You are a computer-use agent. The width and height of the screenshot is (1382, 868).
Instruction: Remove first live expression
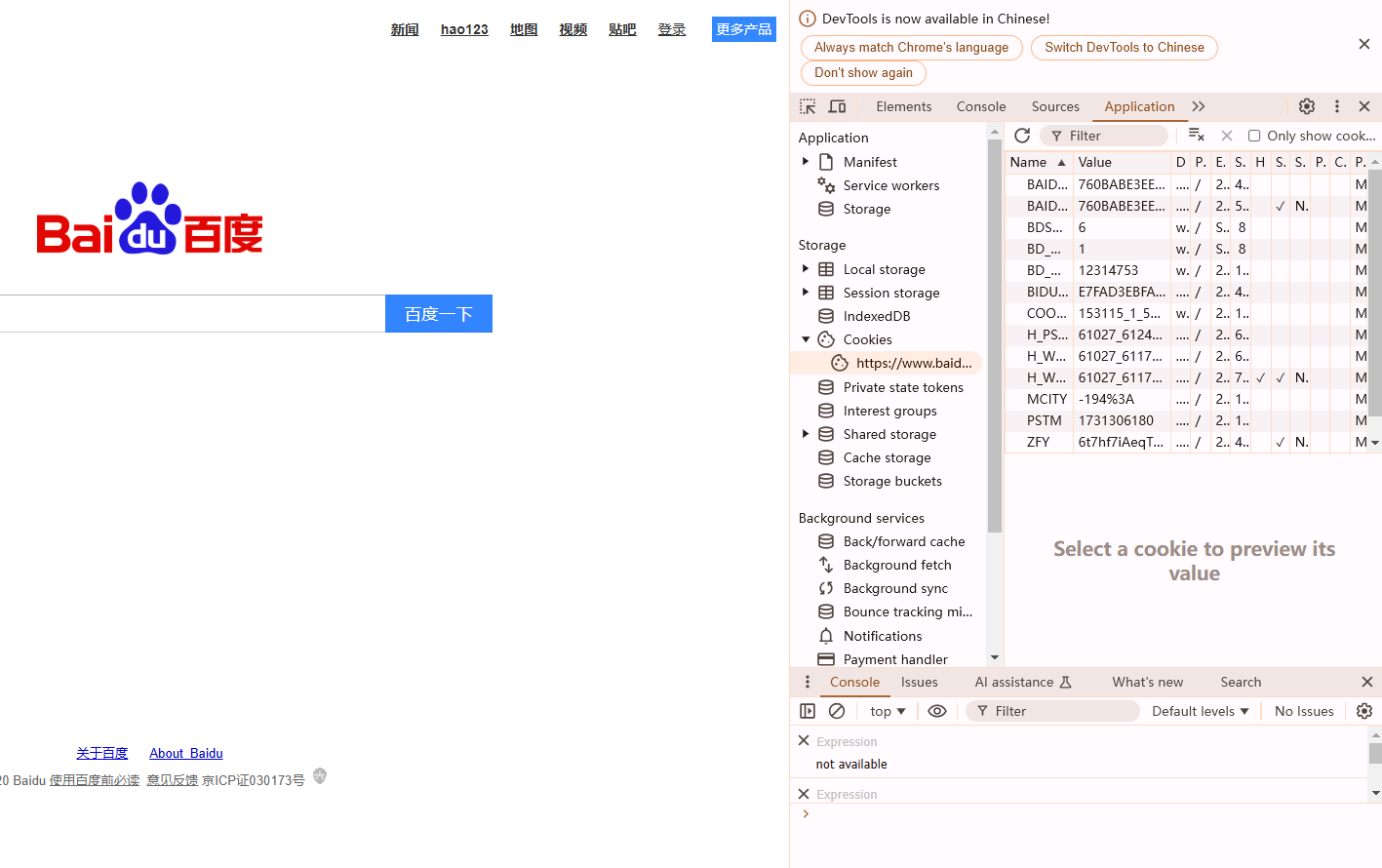click(x=804, y=741)
